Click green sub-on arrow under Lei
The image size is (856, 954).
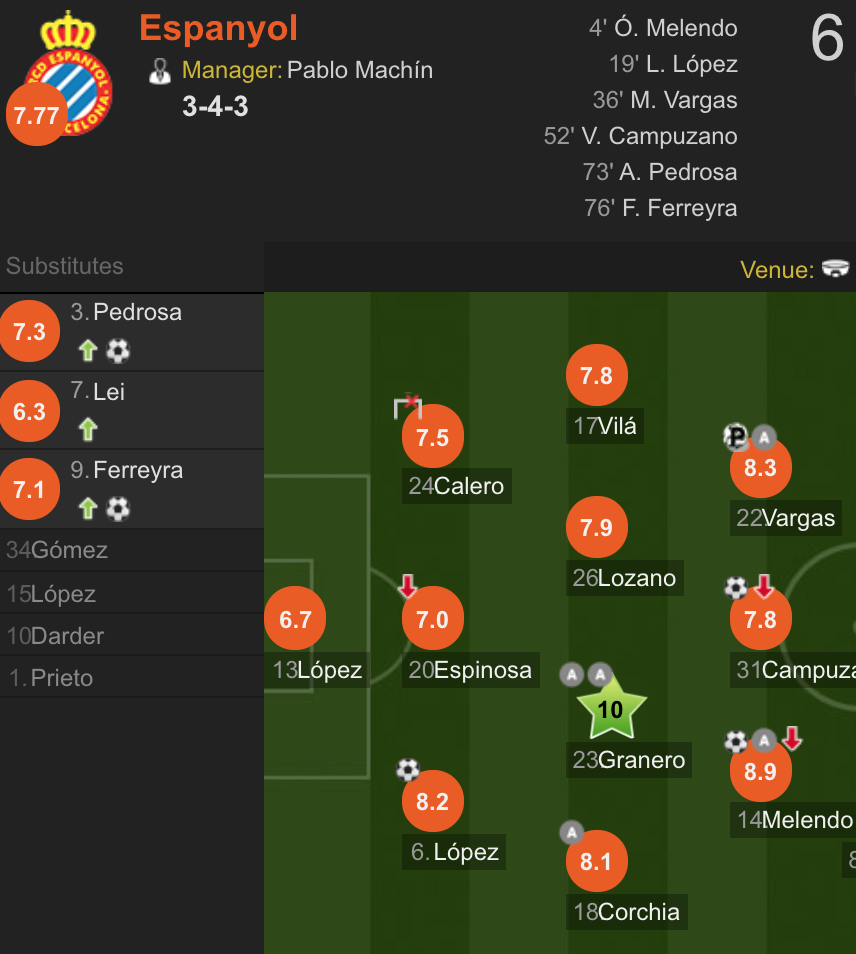(x=88, y=430)
